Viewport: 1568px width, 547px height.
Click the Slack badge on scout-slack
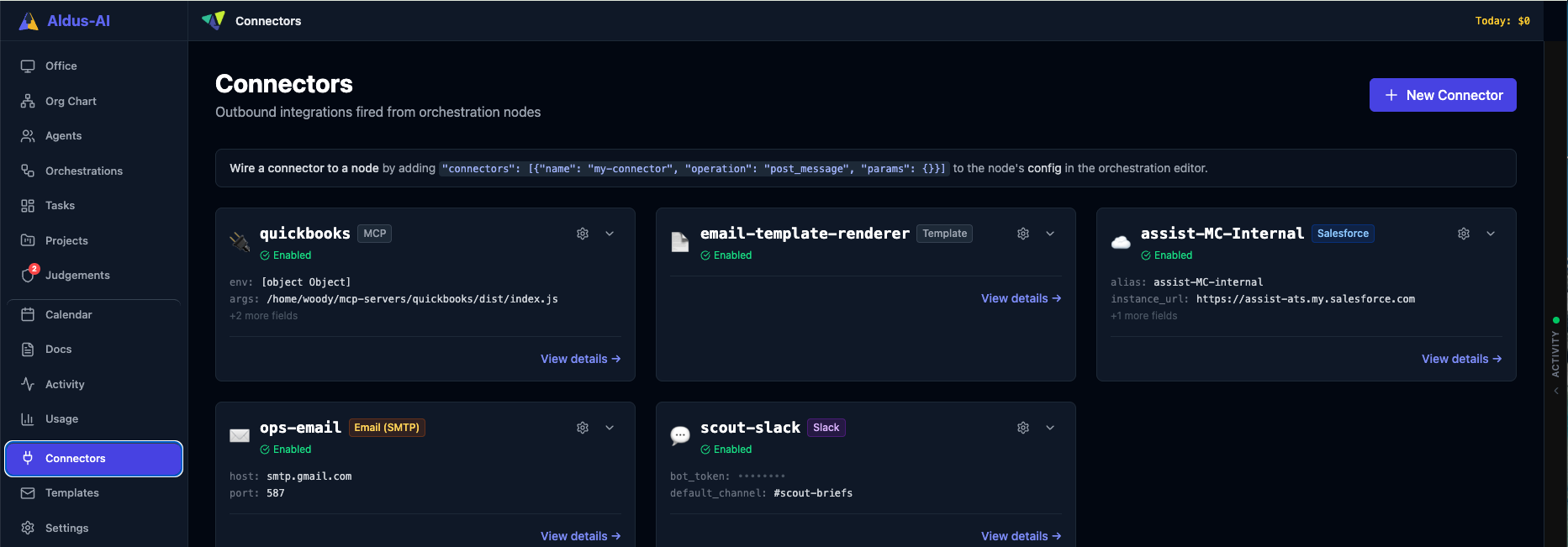click(826, 428)
